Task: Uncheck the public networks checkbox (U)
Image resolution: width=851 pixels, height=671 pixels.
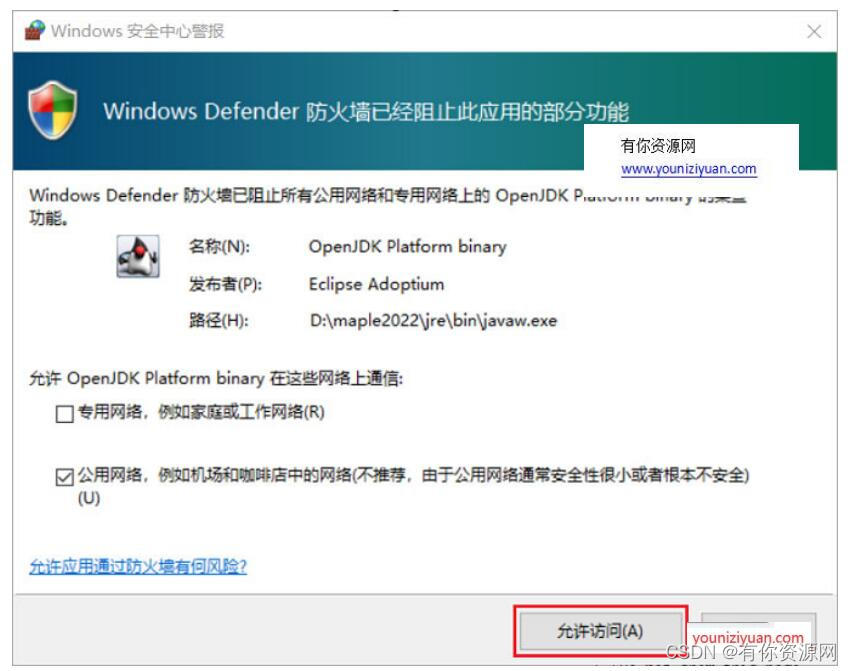Action: click(x=65, y=477)
